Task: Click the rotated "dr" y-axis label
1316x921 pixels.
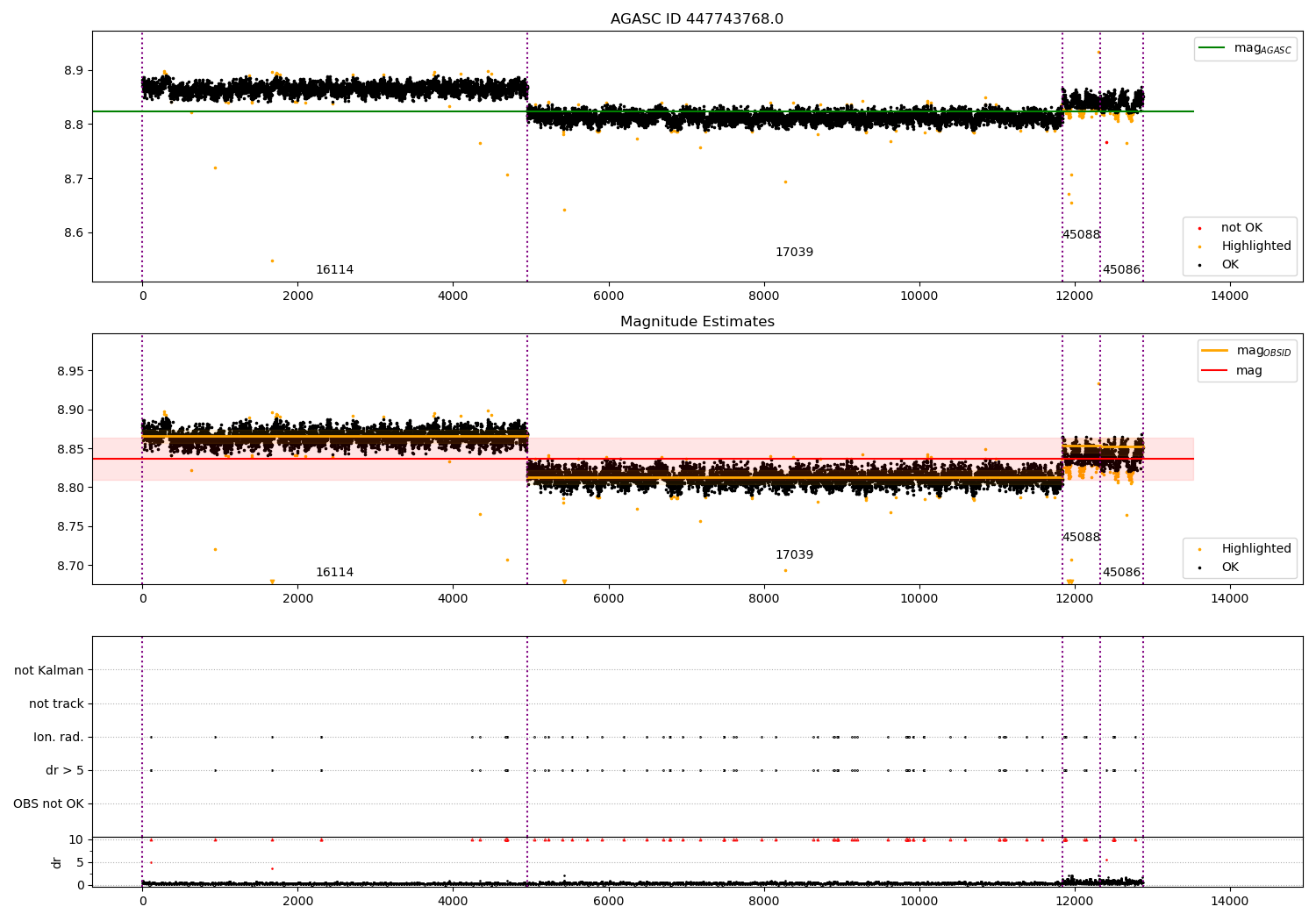Action: coord(57,863)
